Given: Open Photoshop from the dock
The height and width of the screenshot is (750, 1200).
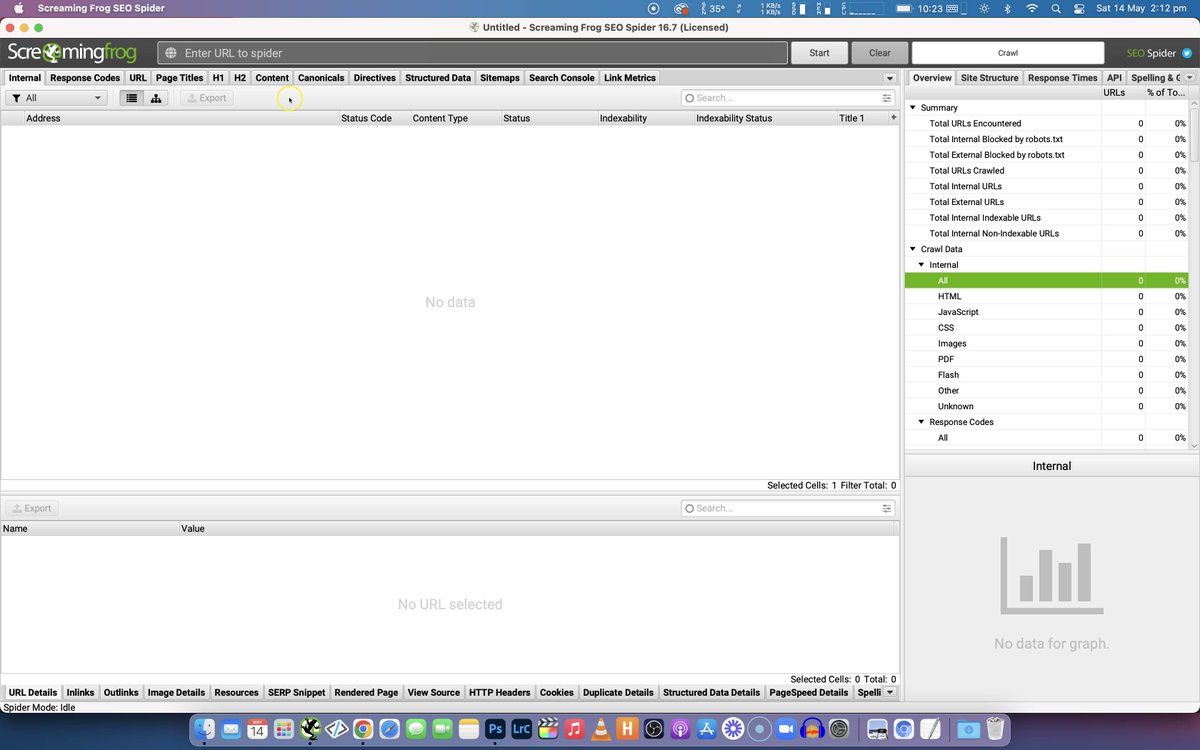Looking at the screenshot, I should (x=495, y=729).
